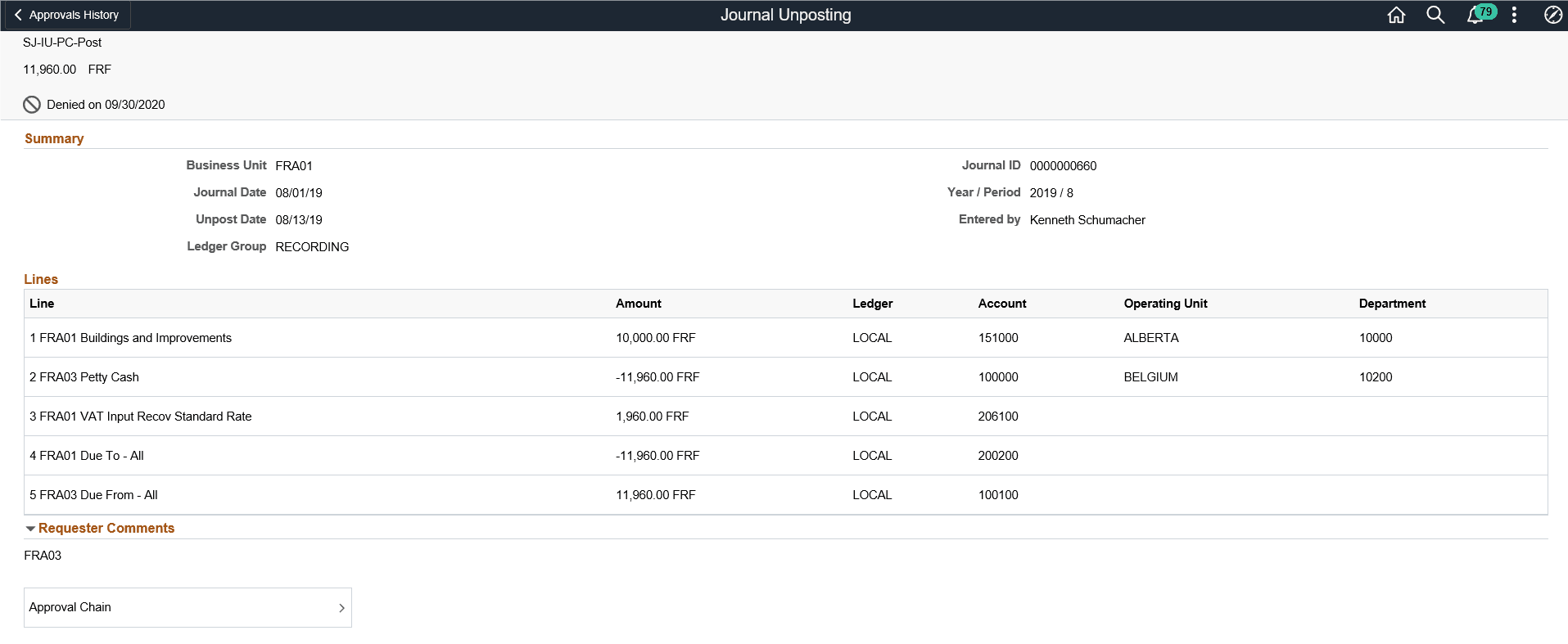The image size is (1568, 644).
Task: Click the Department column header
Action: pyautogui.click(x=1392, y=304)
